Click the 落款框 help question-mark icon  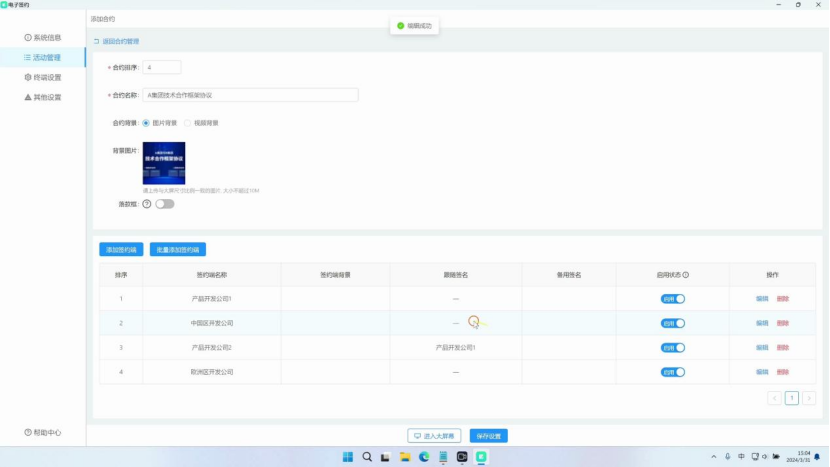tap(147, 204)
